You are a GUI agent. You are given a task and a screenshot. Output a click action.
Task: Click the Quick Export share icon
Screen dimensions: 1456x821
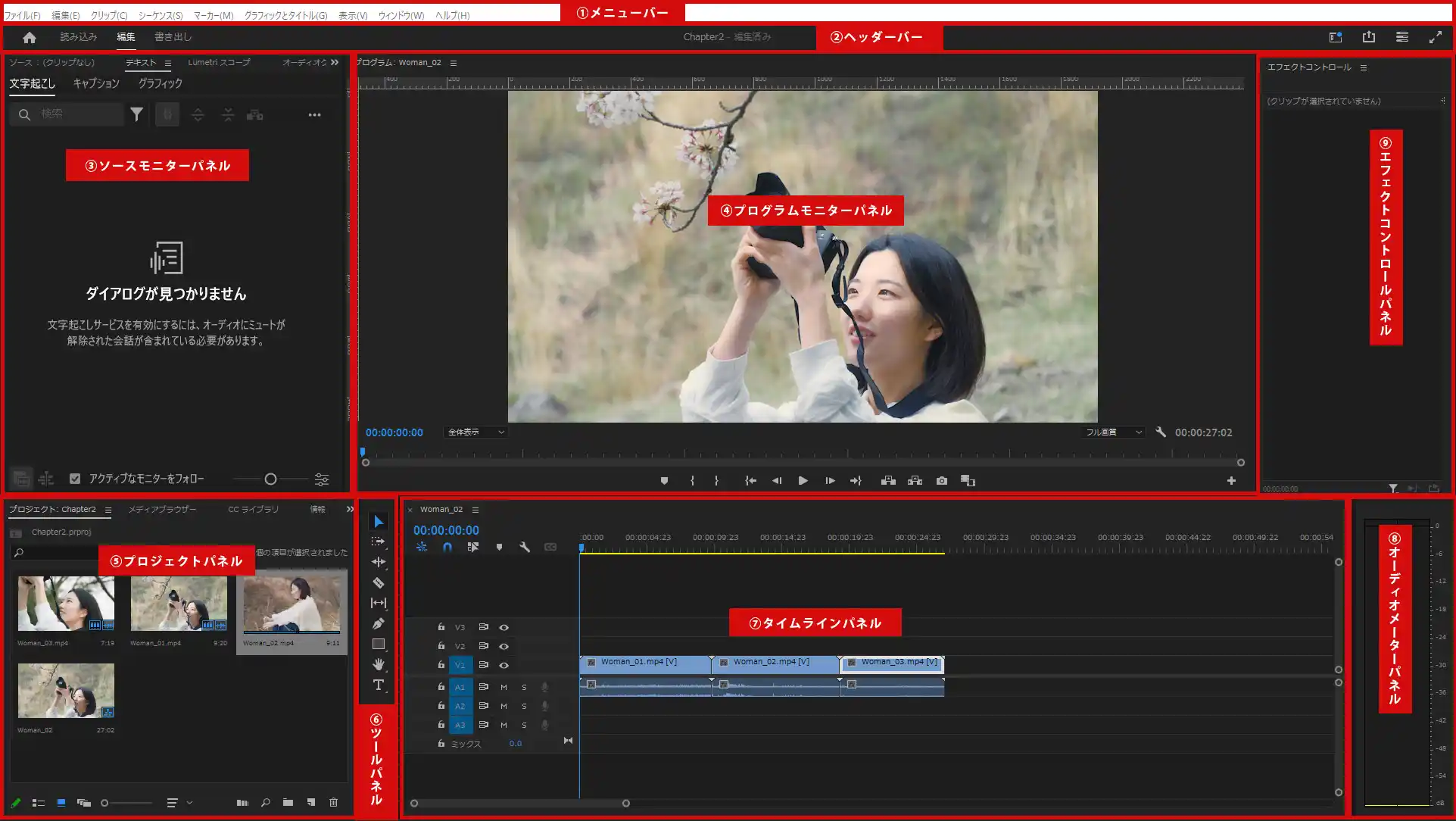[x=1369, y=36]
